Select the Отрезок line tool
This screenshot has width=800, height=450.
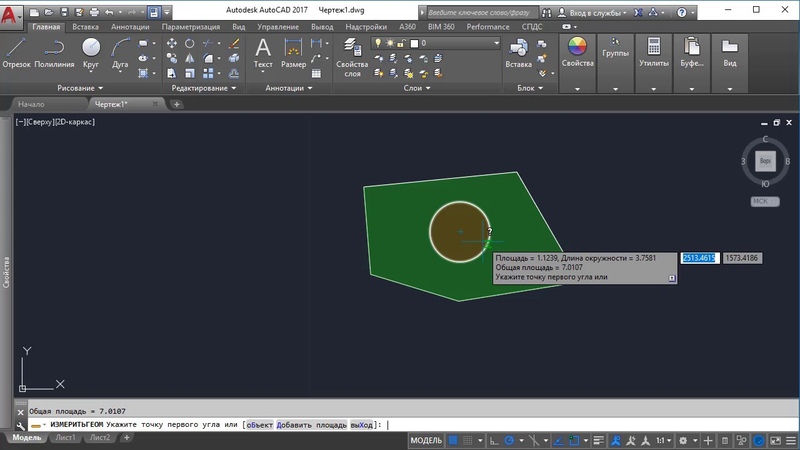point(16,53)
